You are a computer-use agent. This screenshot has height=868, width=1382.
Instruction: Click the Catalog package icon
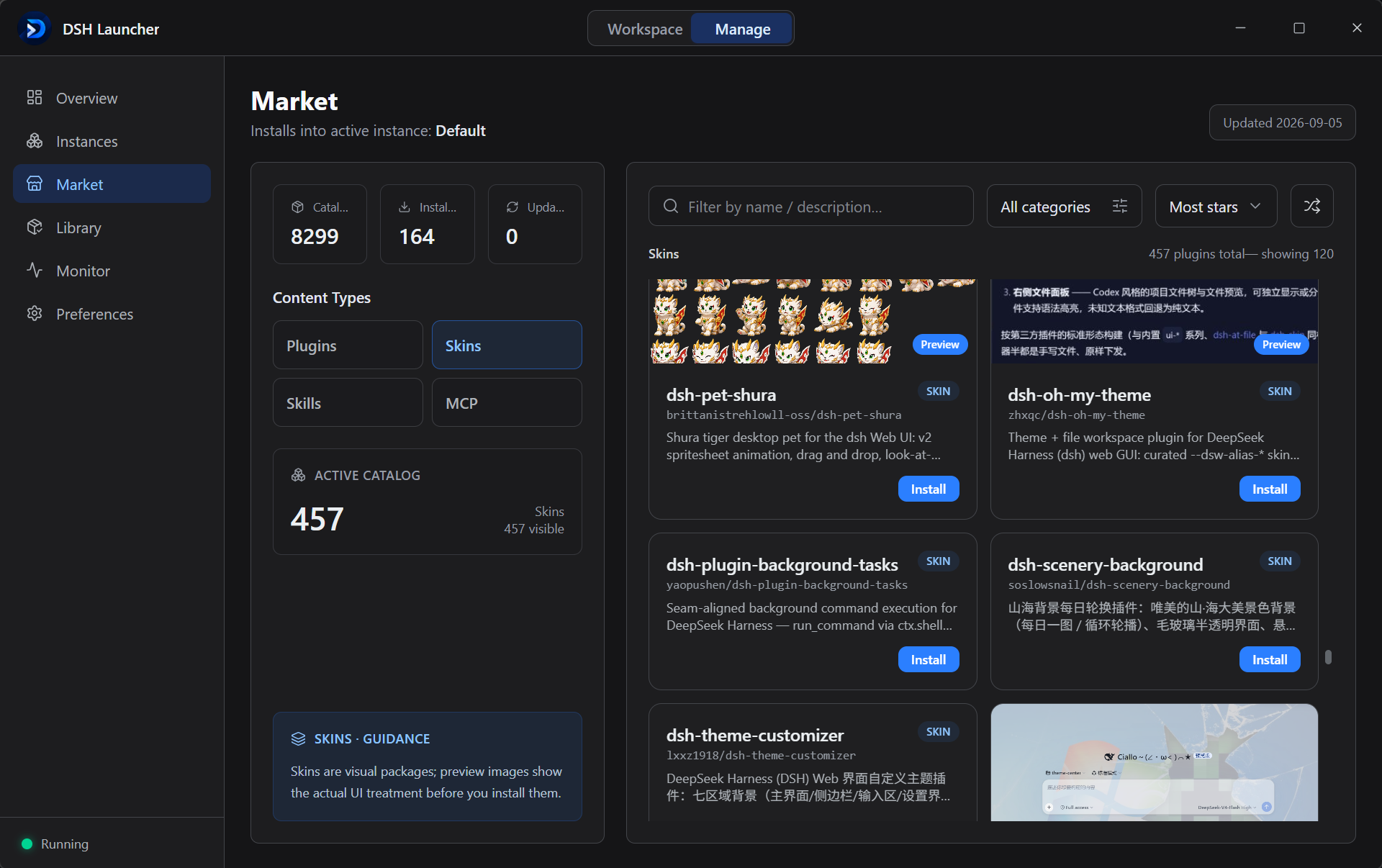(297, 207)
